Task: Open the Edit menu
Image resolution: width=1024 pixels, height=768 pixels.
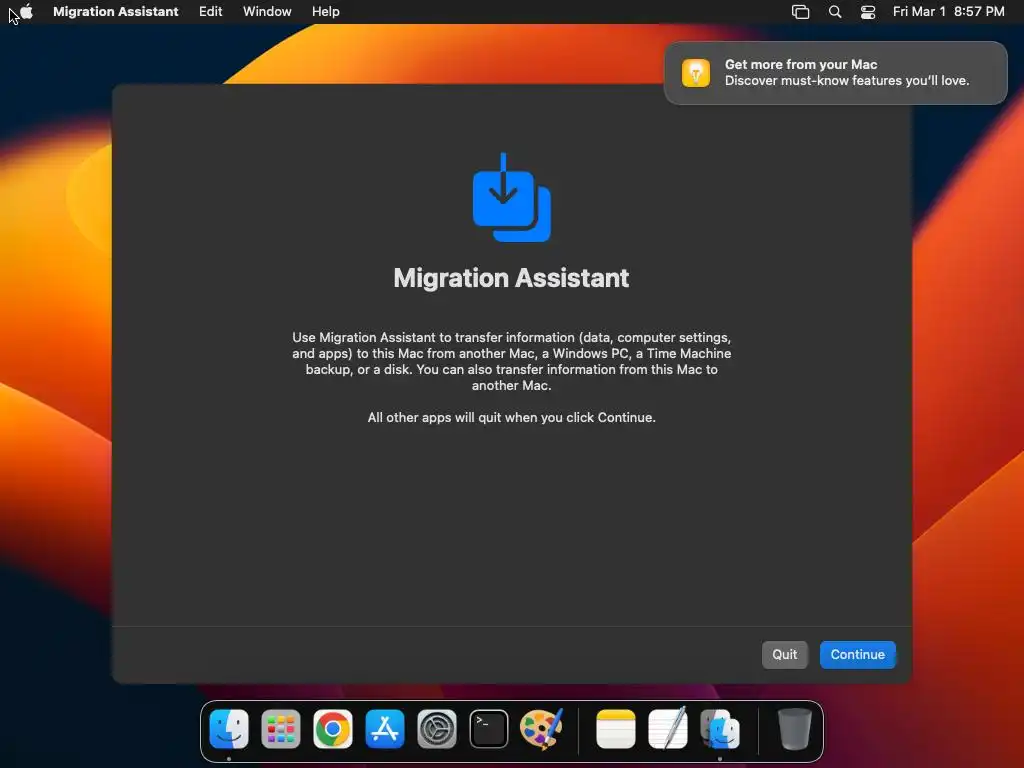Action: [210, 11]
